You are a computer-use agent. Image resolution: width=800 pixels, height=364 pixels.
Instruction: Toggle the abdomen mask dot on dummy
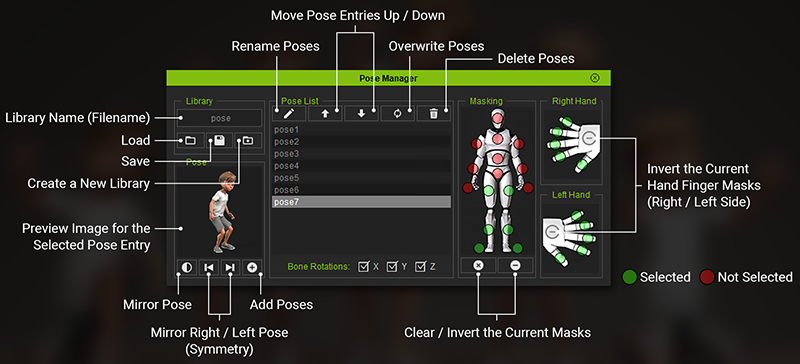click(x=497, y=159)
